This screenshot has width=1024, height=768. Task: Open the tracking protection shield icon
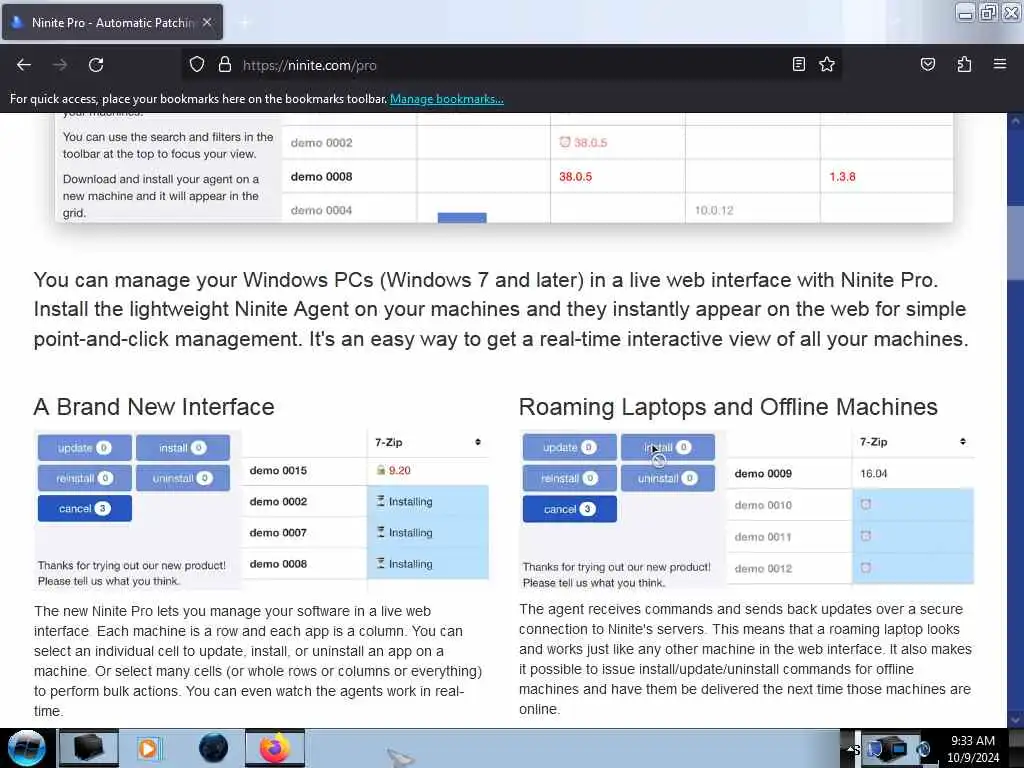tap(197, 65)
